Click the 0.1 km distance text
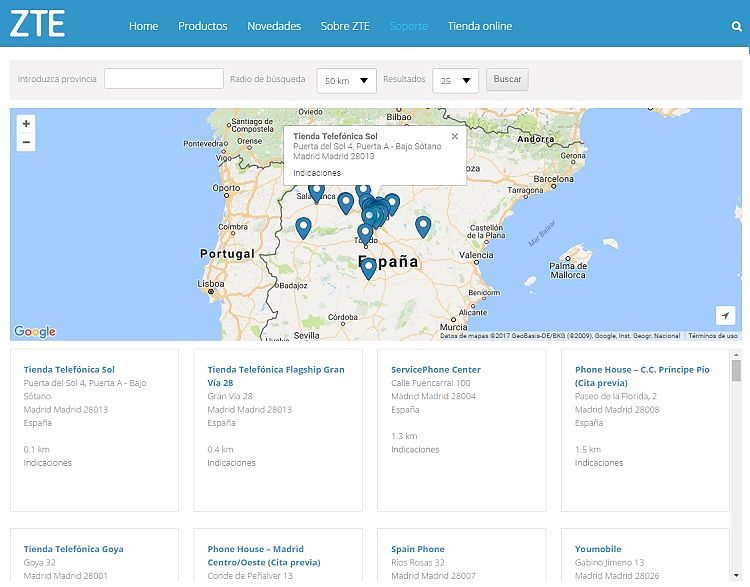Image resolution: width=750 pixels, height=587 pixels. 36,449
